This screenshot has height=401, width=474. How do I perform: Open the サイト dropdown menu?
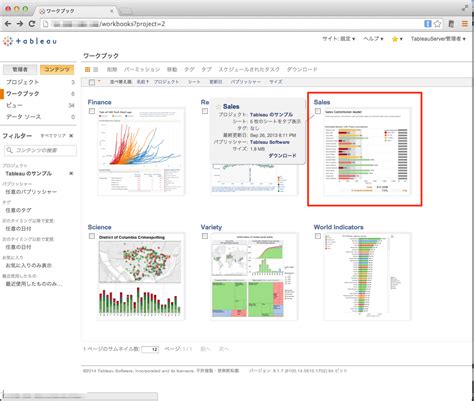(x=338, y=39)
